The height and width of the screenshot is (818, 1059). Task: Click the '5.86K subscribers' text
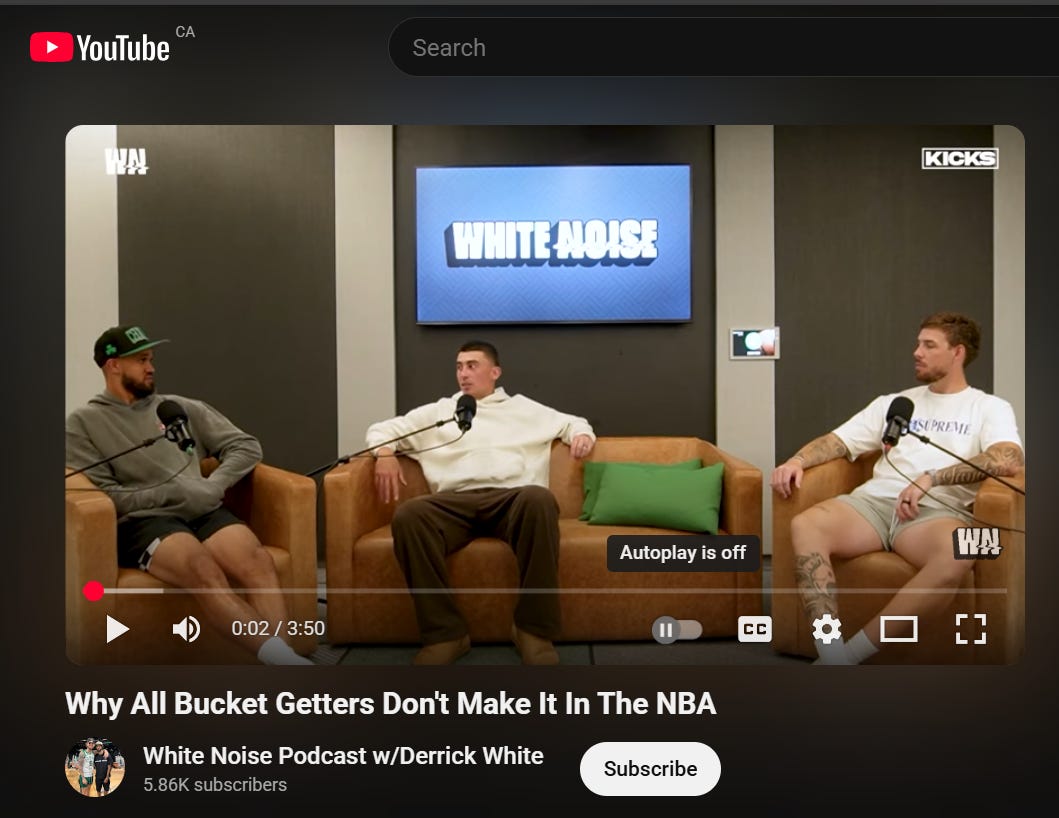[215, 785]
